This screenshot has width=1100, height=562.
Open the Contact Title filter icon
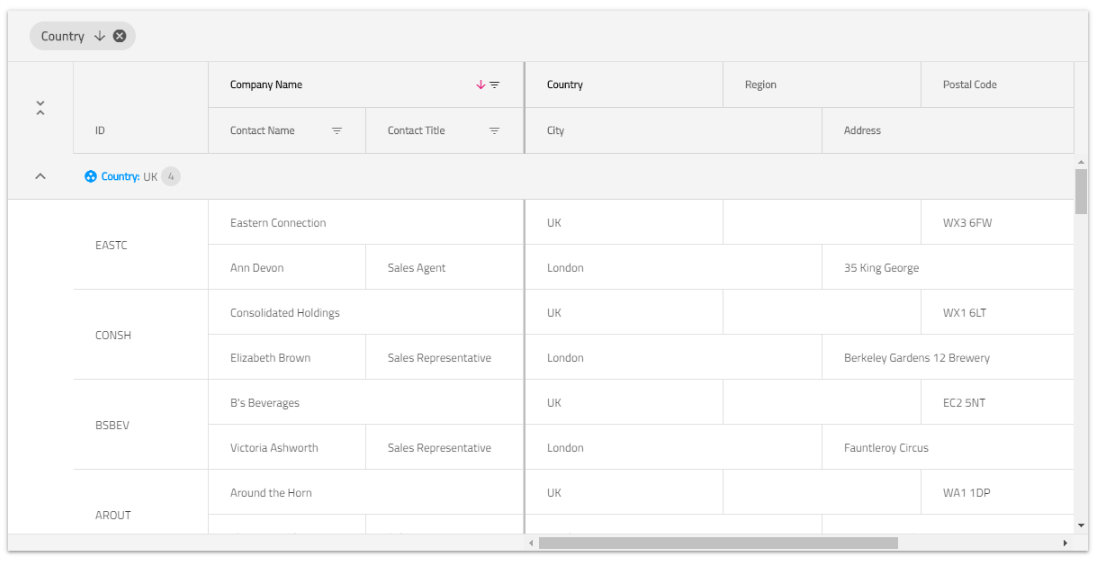(x=495, y=131)
